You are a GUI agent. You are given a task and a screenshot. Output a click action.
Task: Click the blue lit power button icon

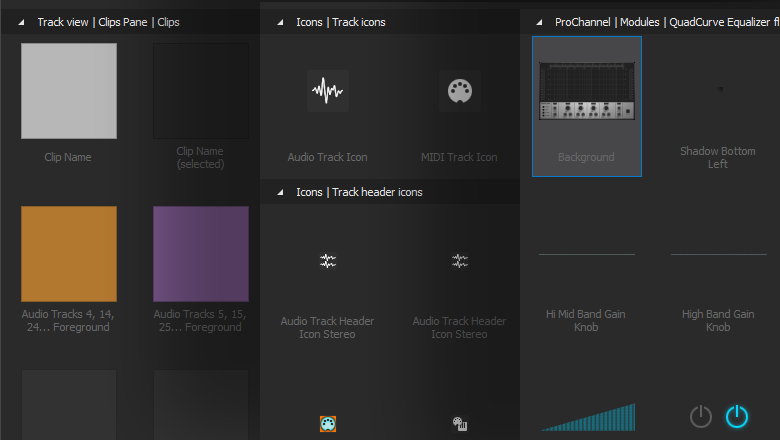[x=737, y=416]
